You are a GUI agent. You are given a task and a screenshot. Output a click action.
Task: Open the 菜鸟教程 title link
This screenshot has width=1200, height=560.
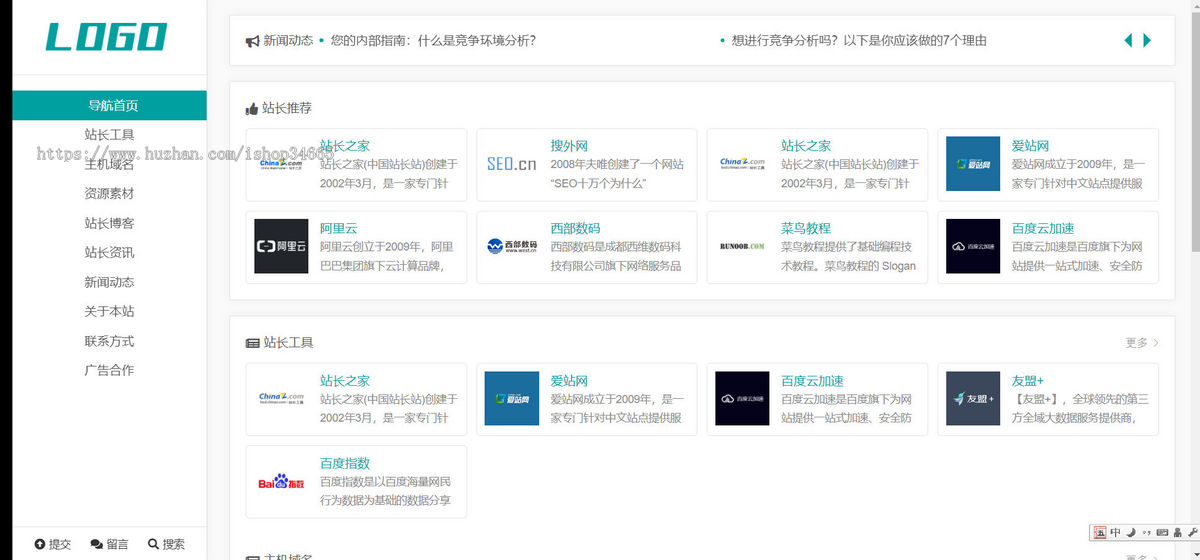(806, 228)
